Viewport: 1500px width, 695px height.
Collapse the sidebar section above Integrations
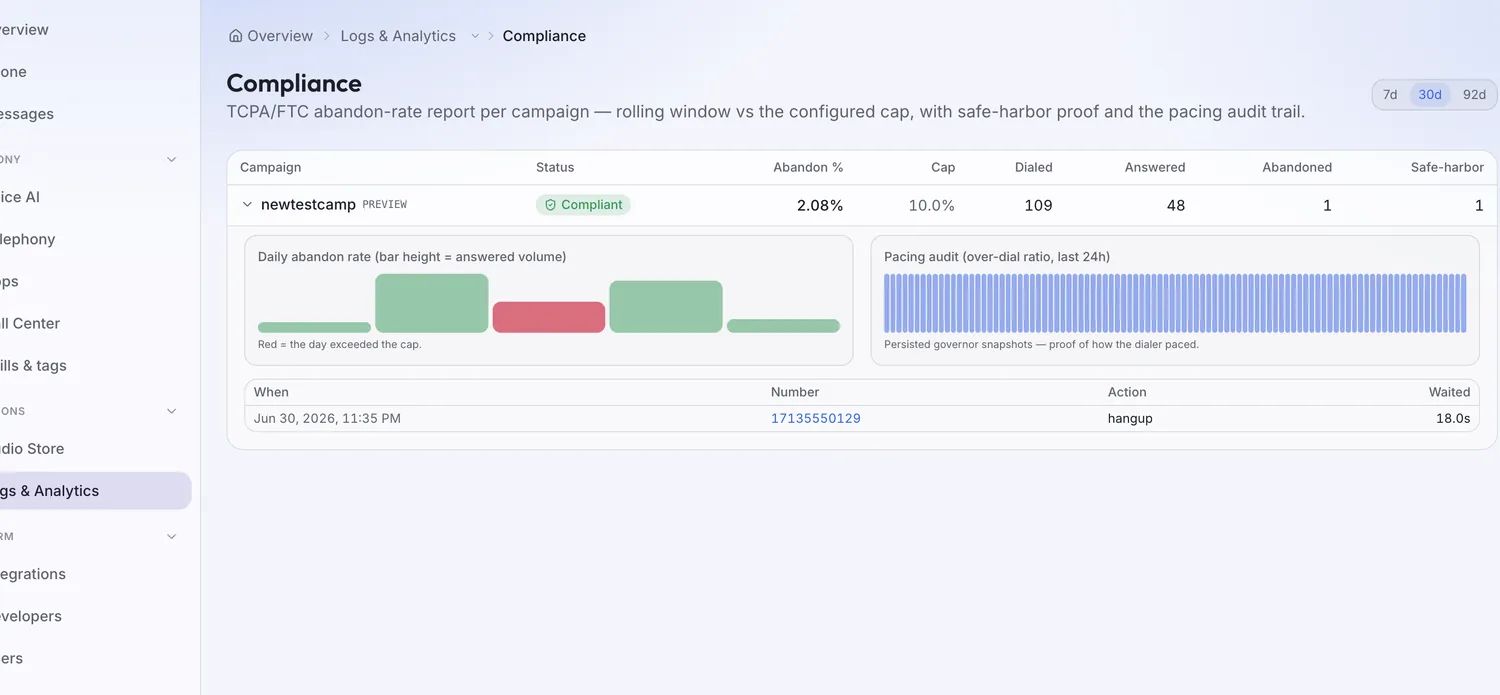point(171,536)
